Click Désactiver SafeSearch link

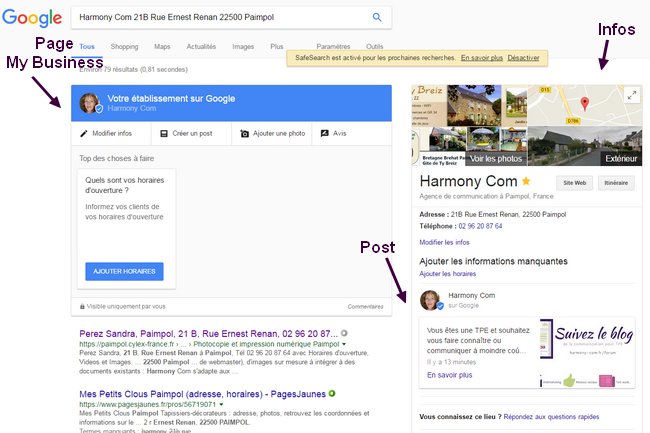(x=524, y=58)
